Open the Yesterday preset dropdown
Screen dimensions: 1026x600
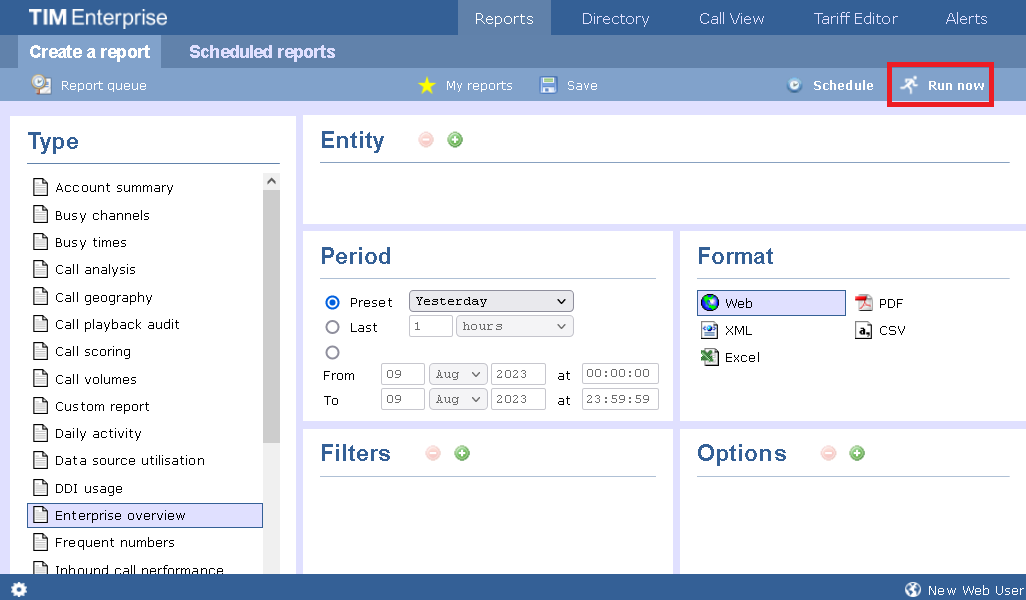(490, 301)
